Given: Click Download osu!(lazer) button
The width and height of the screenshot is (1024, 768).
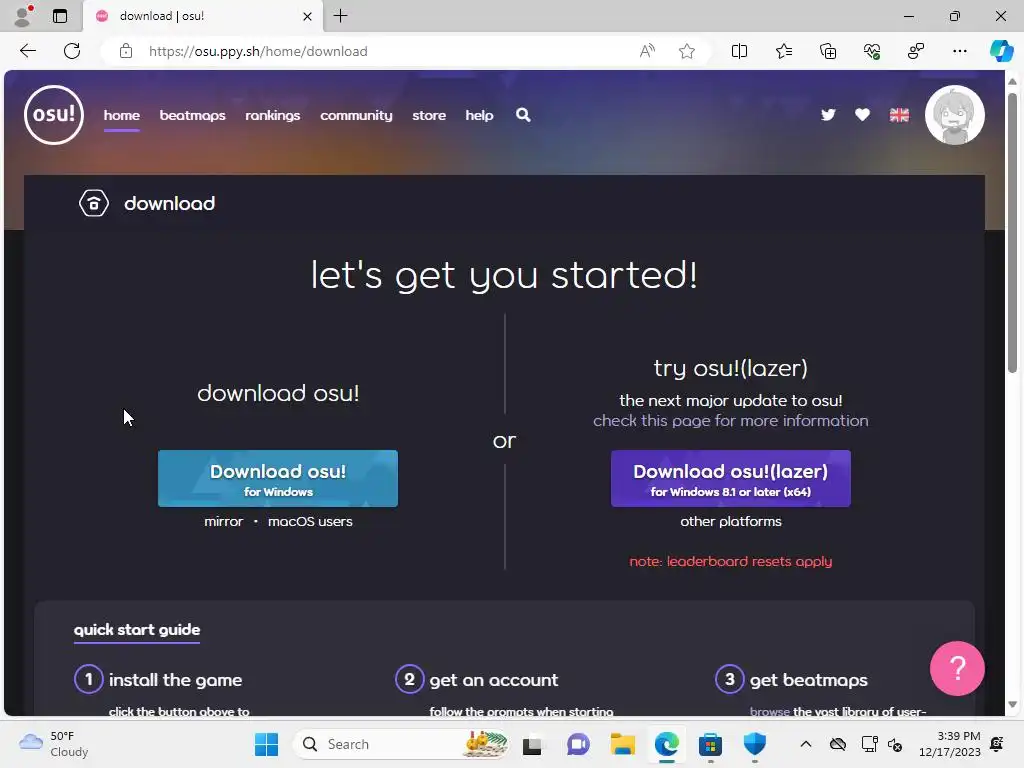Looking at the screenshot, I should pyautogui.click(x=731, y=478).
